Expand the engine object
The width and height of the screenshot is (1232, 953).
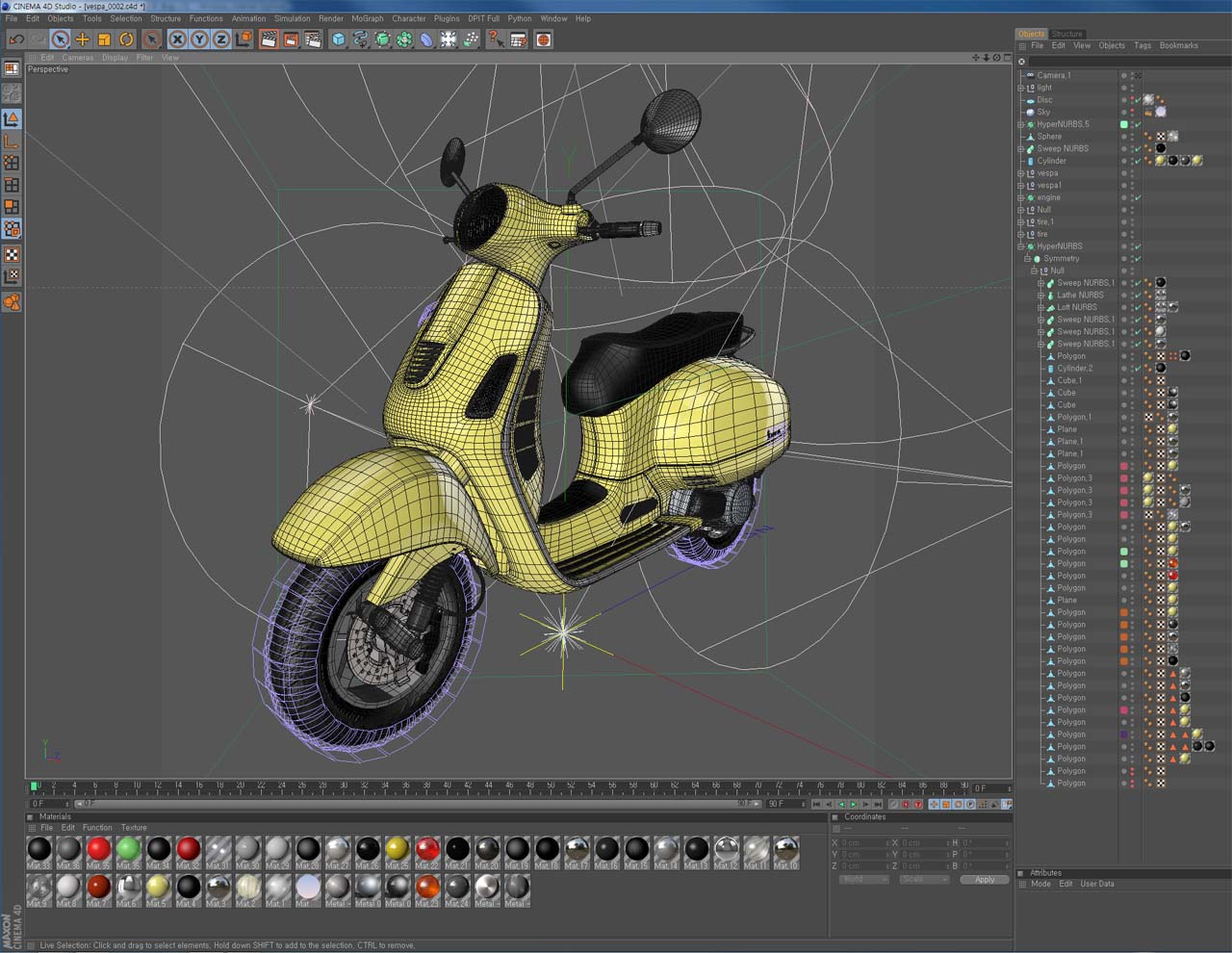[x=1021, y=197]
